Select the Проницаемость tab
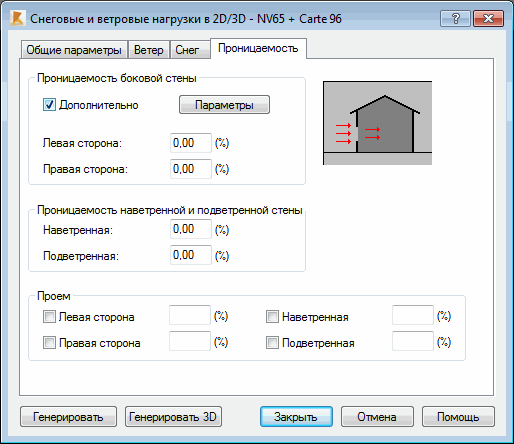 (258, 48)
